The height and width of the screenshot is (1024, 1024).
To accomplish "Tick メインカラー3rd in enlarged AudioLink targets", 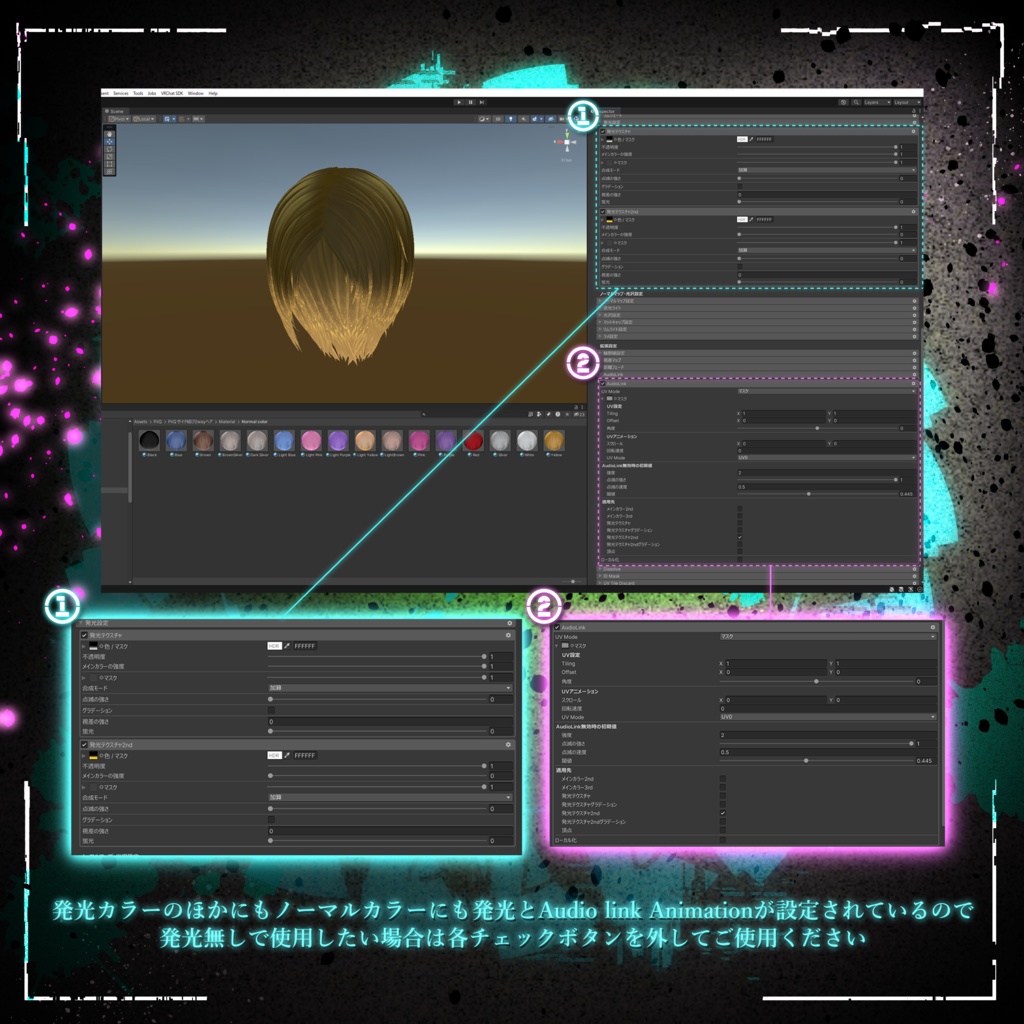I will (x=723, y=787).
